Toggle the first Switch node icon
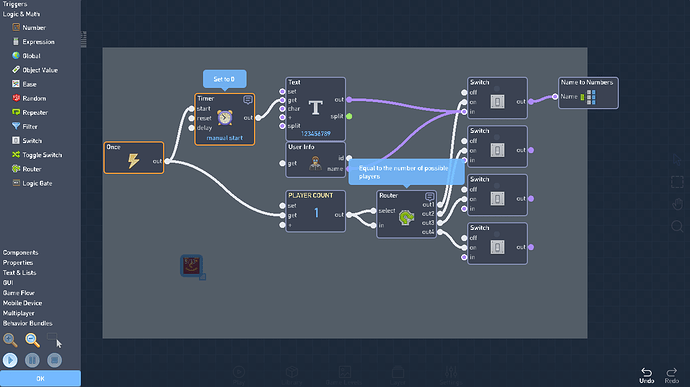Screen dimensions: 690x387 point(497,102)
